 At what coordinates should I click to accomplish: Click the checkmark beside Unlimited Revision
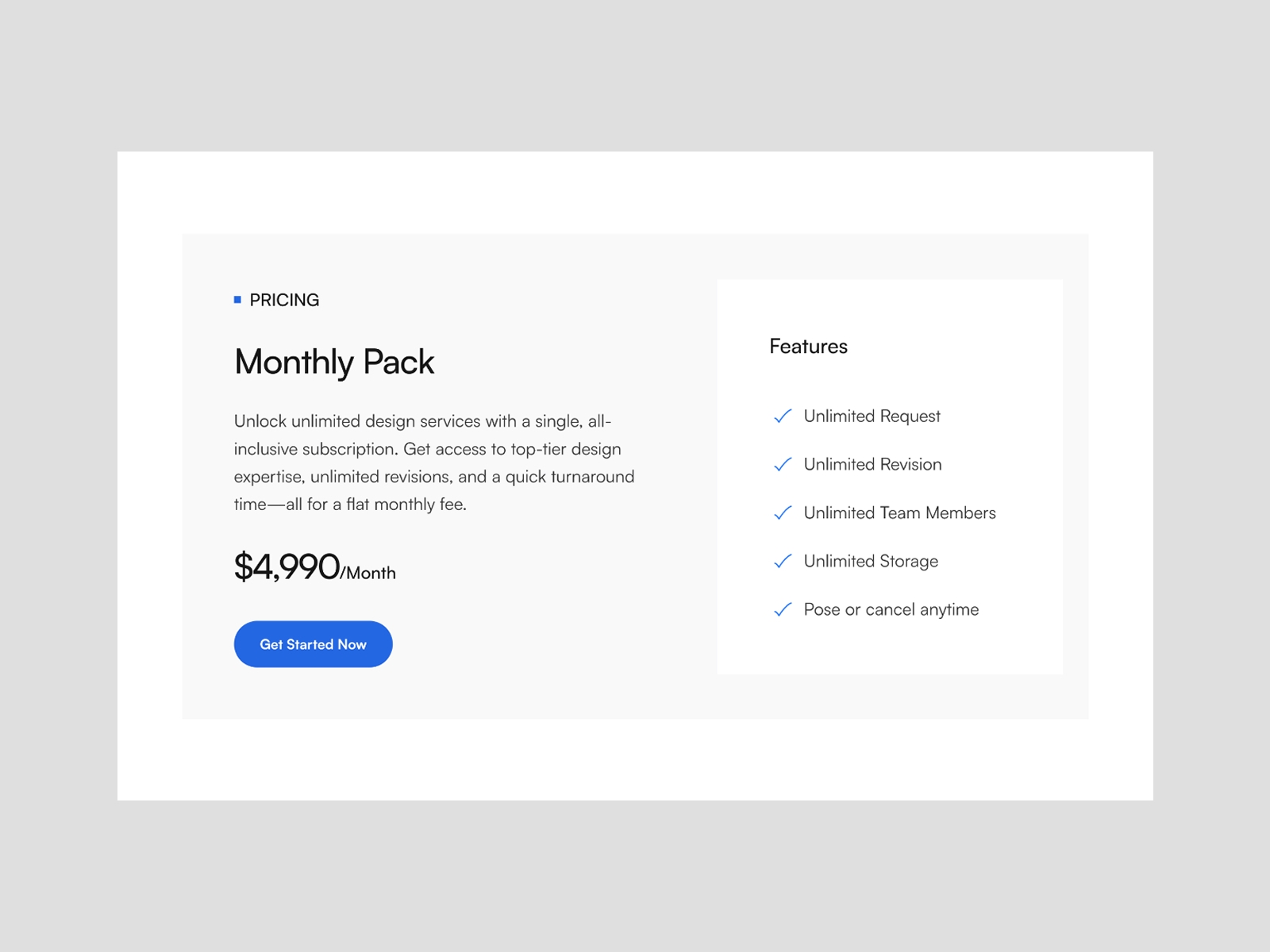point(783,465)
